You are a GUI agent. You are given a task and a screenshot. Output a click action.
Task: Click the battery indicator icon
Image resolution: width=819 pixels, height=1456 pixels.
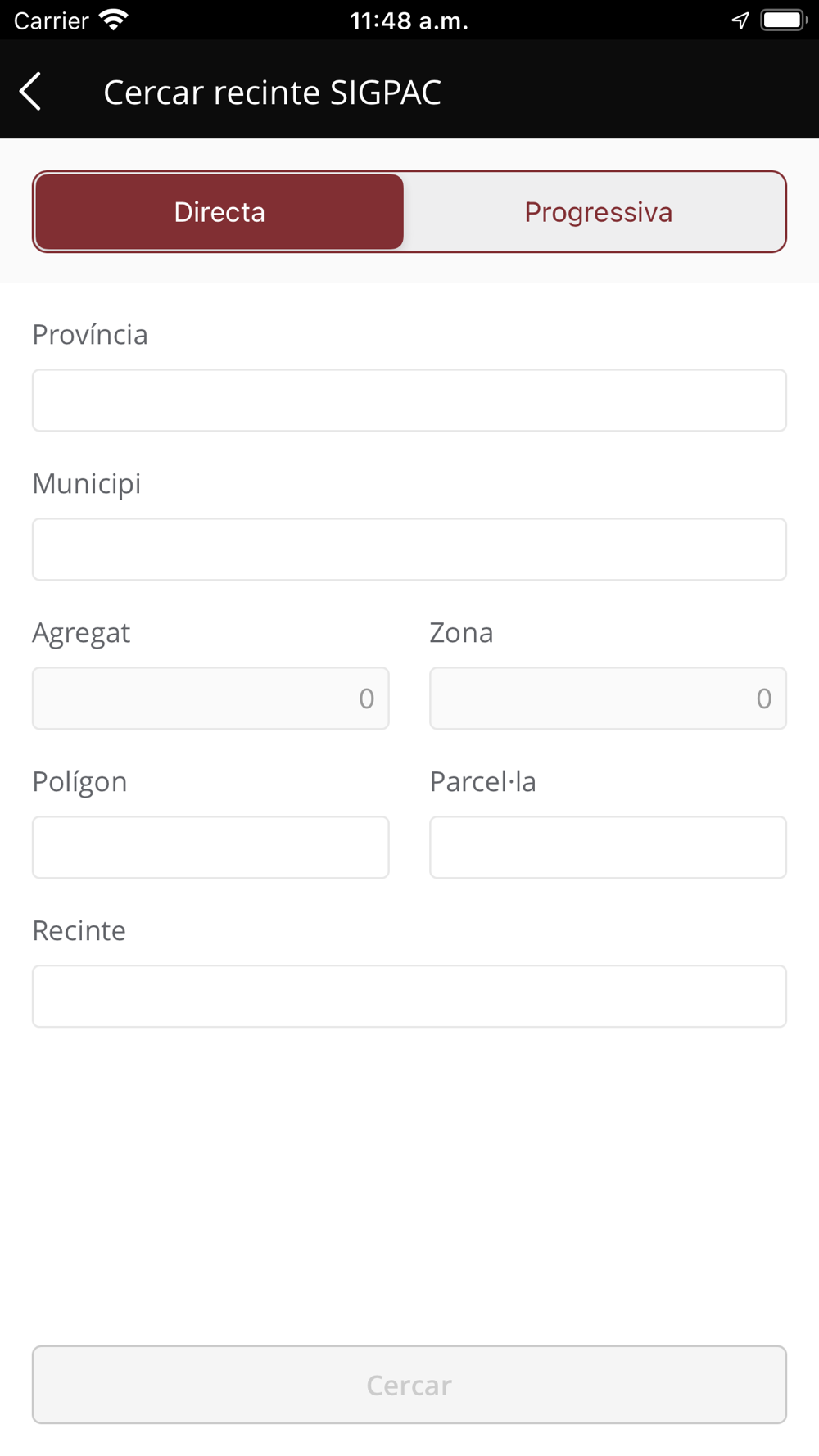tap(783, 20)
